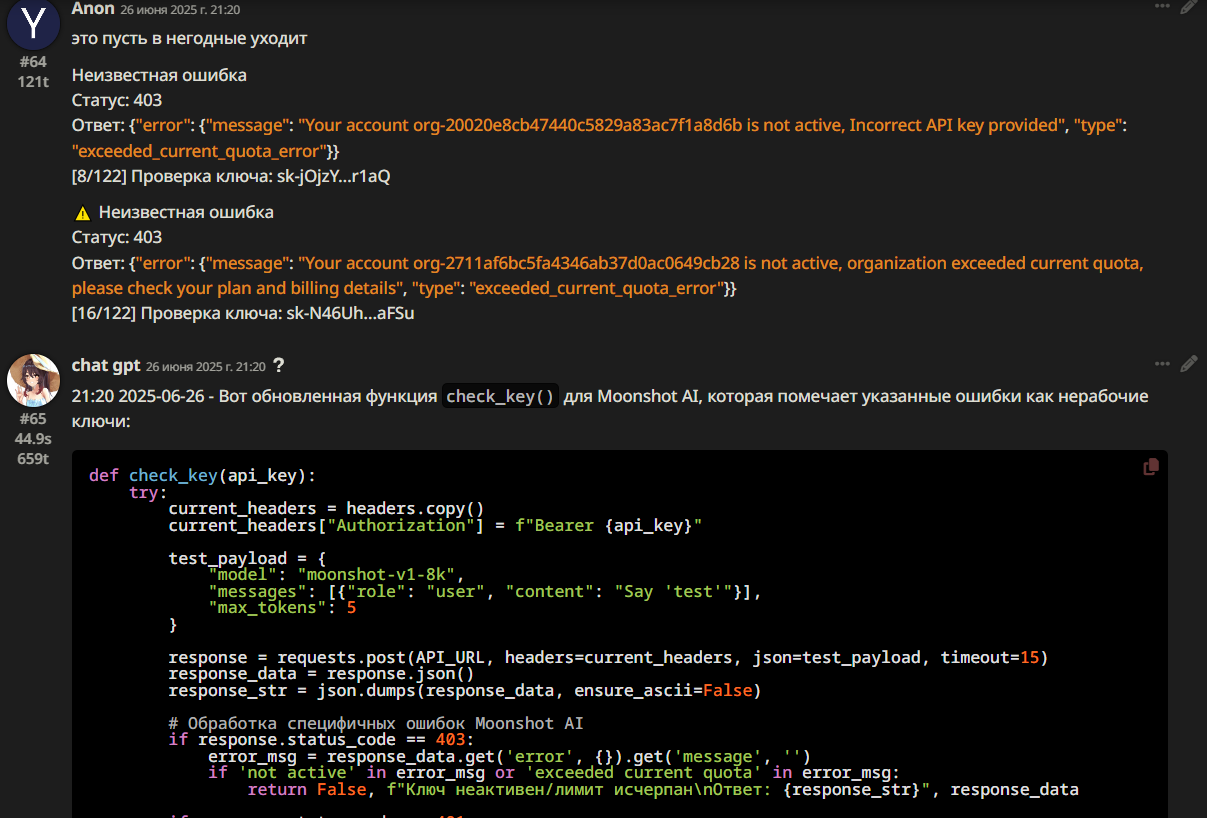Screen dimensions: 1207x818
Task: Click the code line with "messages" role user
Action: (x=485, y=591)
